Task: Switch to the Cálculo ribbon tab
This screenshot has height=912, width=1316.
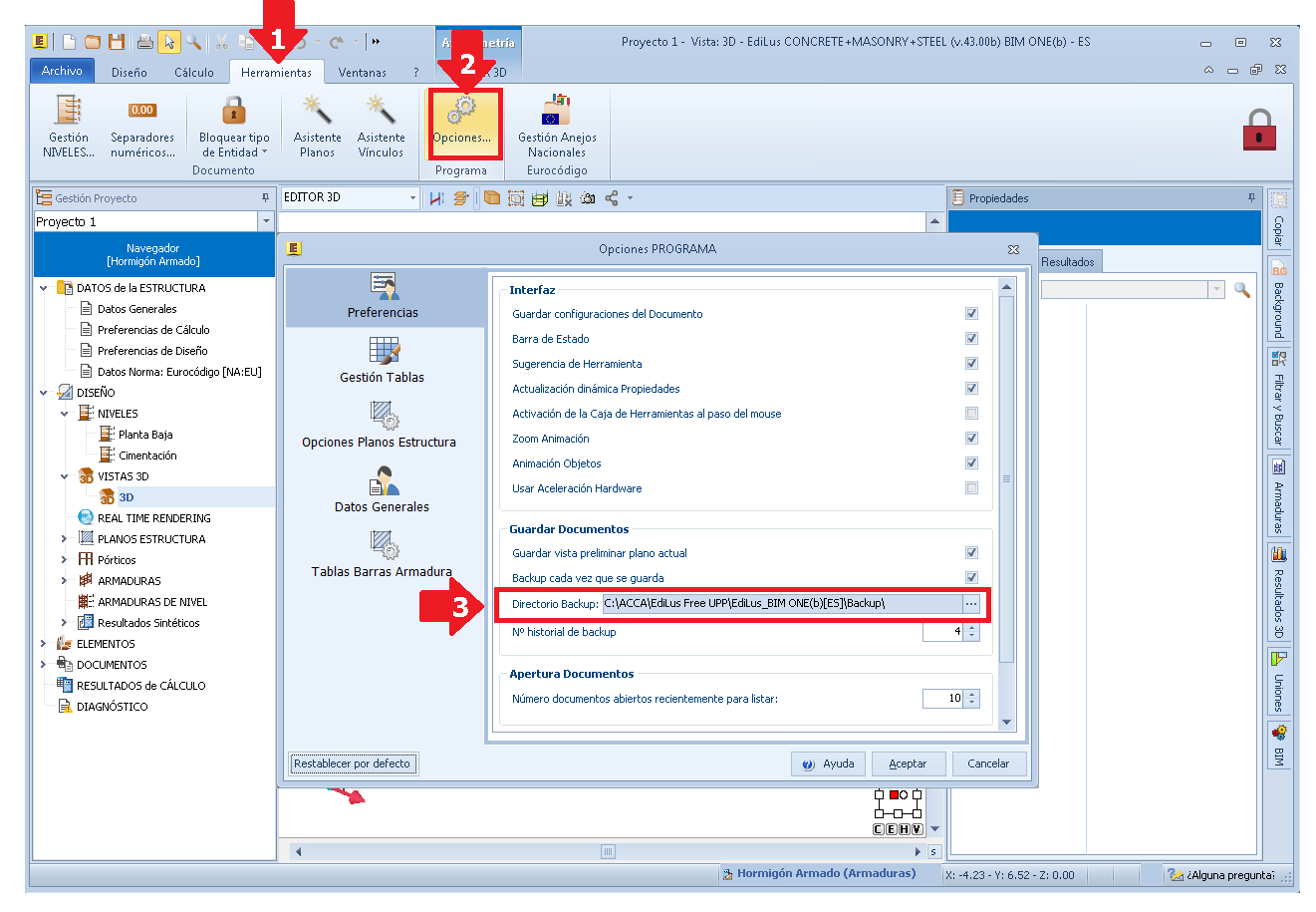Action: pyautogui.click(x=194, y=73)
